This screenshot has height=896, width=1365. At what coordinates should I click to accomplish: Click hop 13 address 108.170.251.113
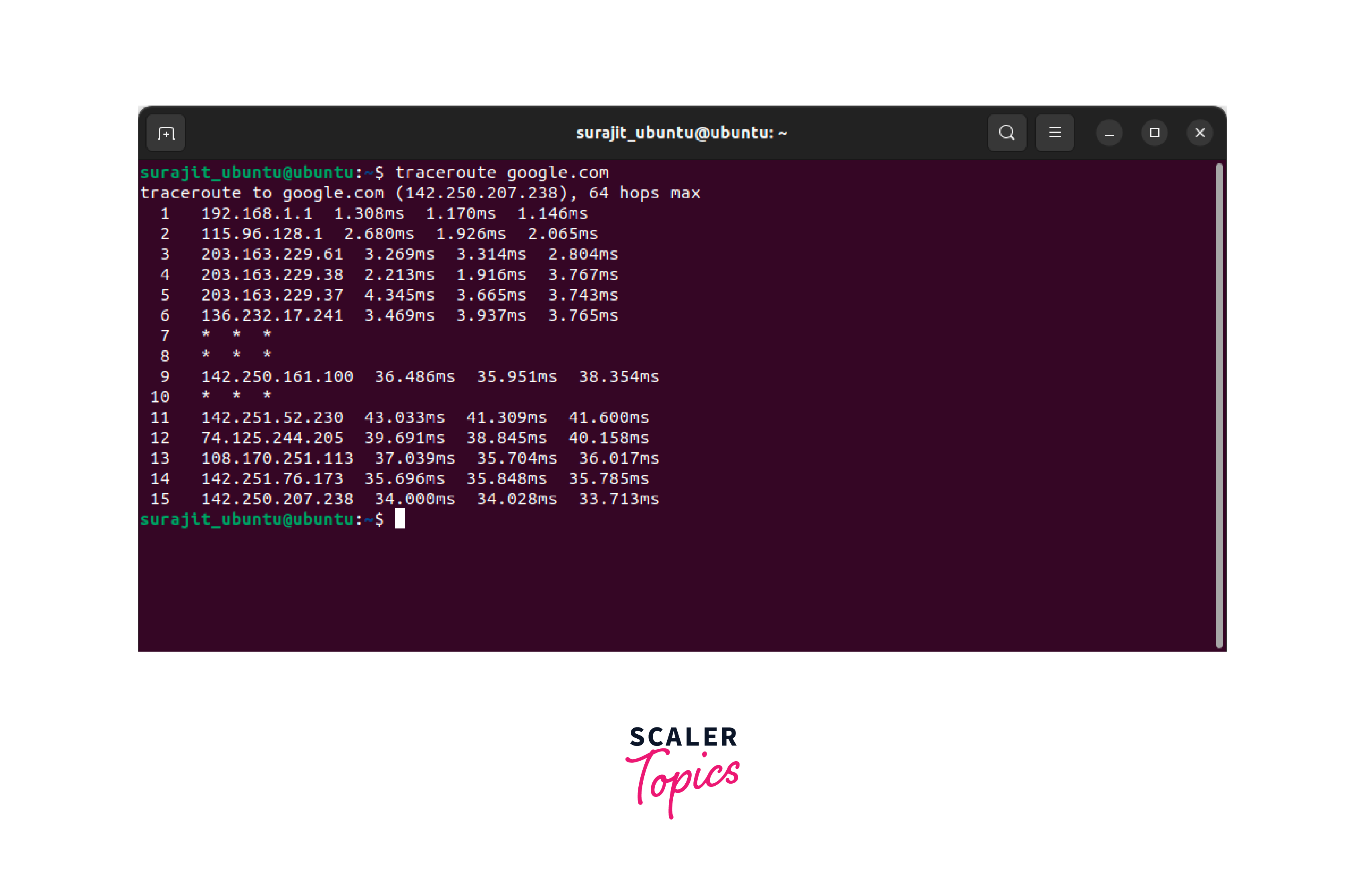coord(277,458)
